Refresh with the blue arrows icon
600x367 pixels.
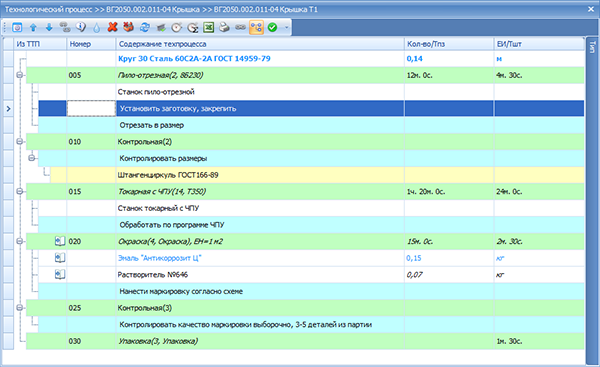point(145,27)
